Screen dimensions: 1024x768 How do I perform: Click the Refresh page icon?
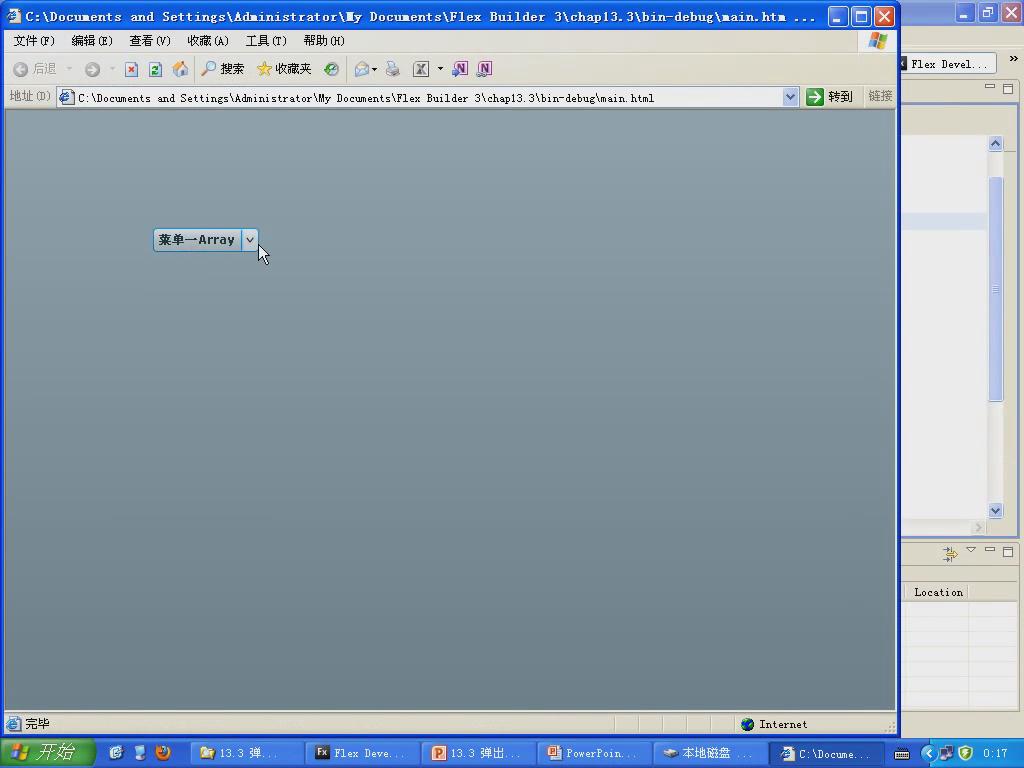[x=155, y=69]
